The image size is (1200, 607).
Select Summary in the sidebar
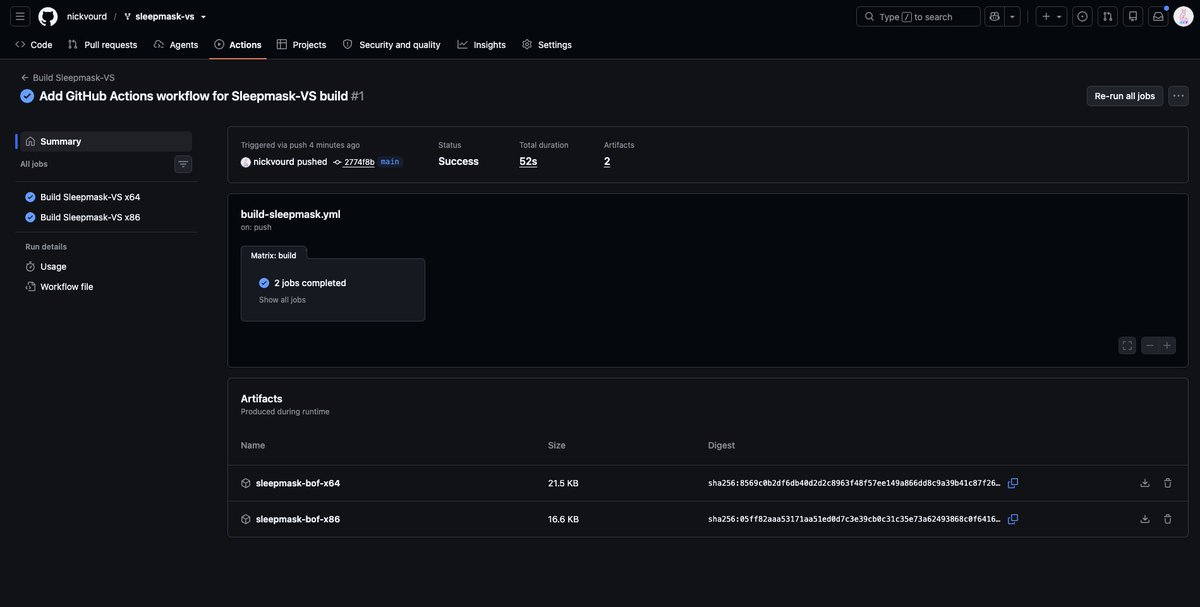click(105, 141)
